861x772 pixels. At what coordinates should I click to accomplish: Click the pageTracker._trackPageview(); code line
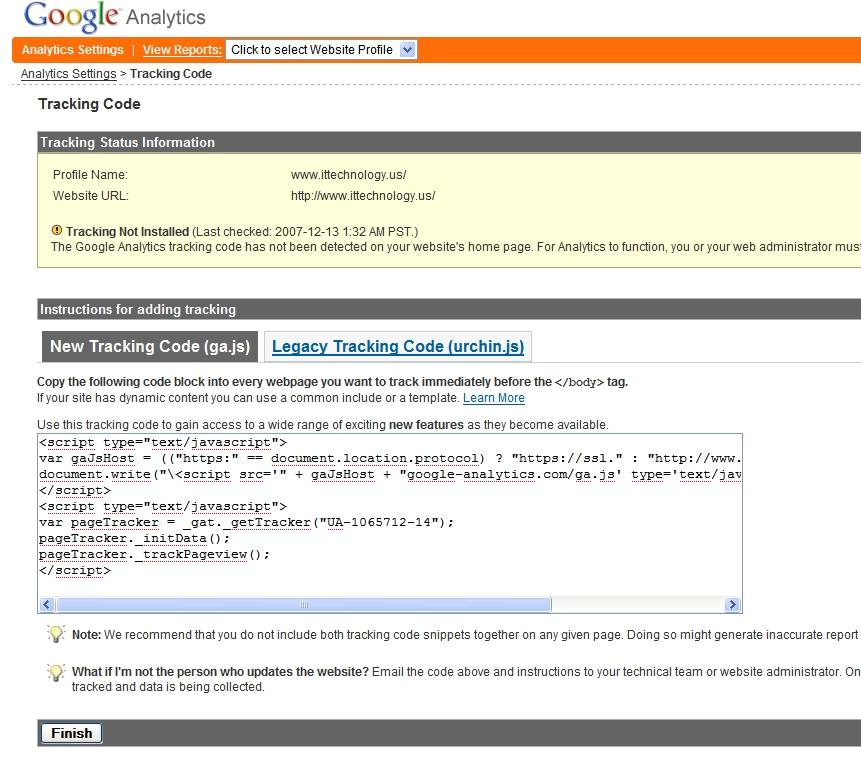[x=154, y=554]
